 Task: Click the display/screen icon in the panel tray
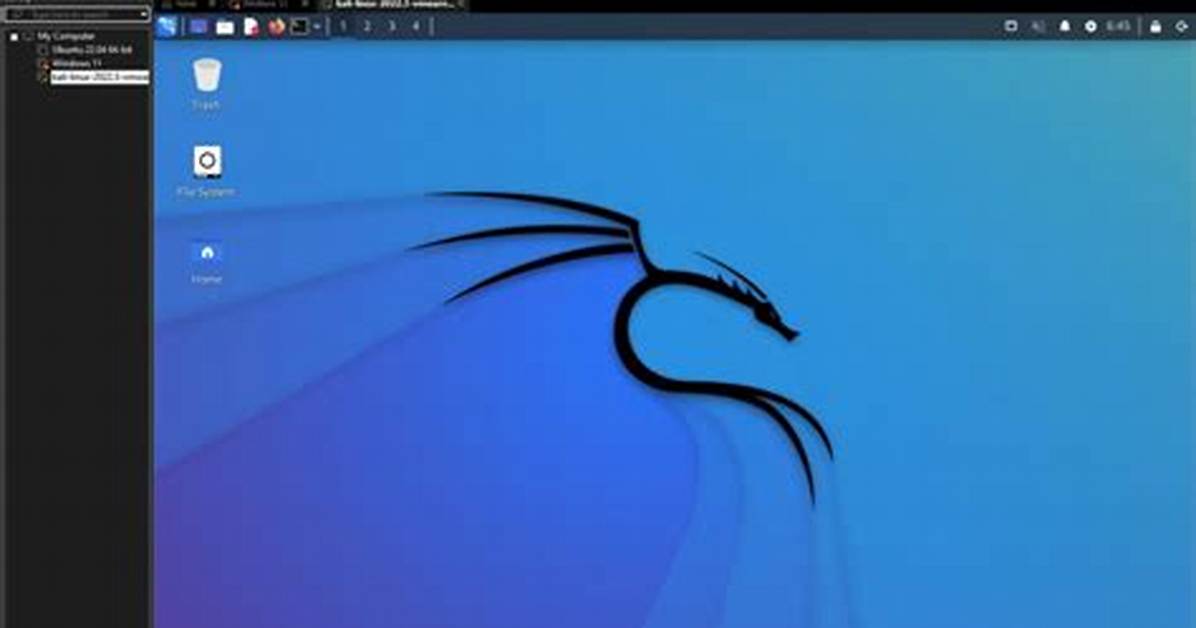(1011, 26)
